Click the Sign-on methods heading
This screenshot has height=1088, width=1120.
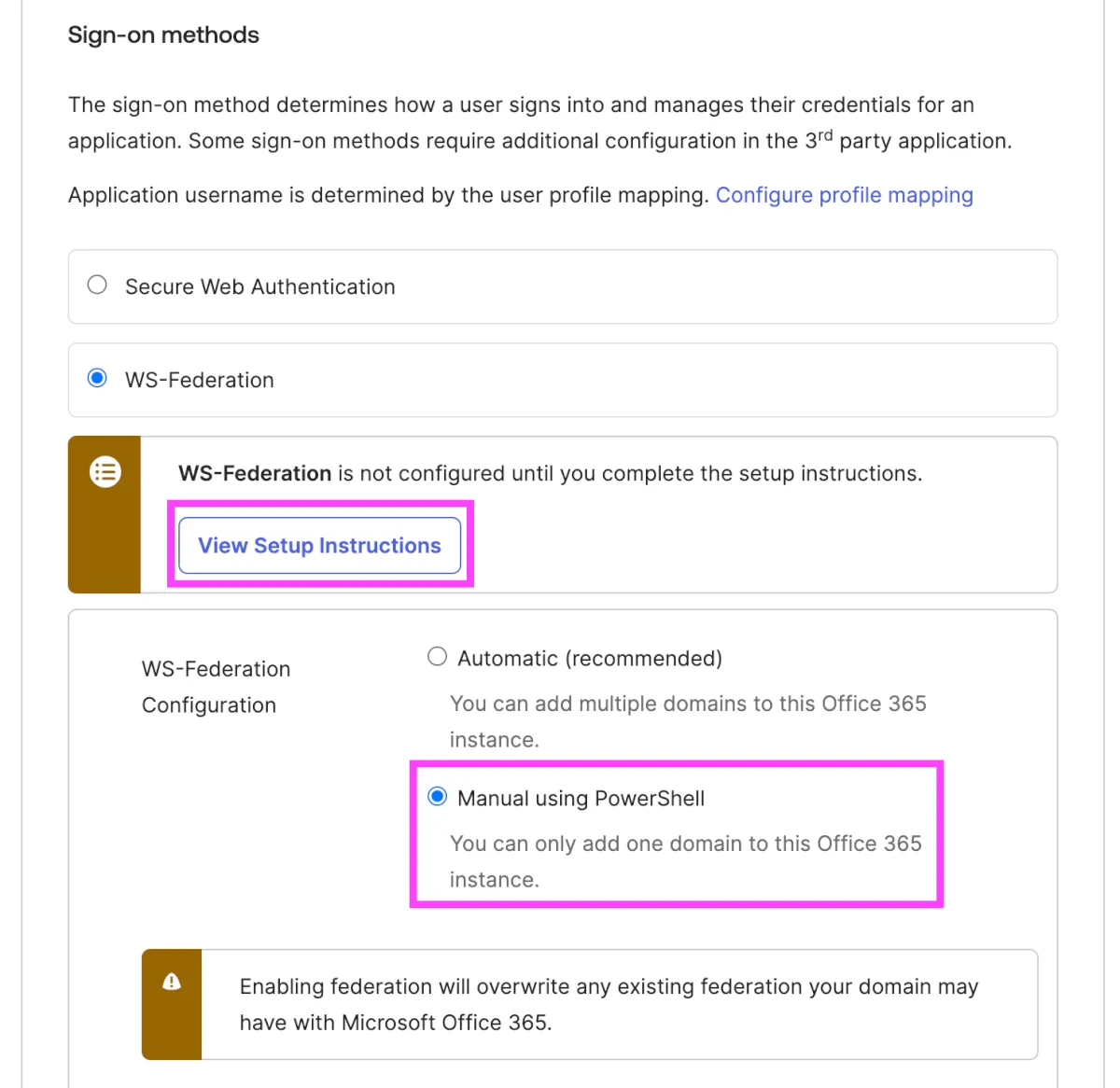point(163,35)
